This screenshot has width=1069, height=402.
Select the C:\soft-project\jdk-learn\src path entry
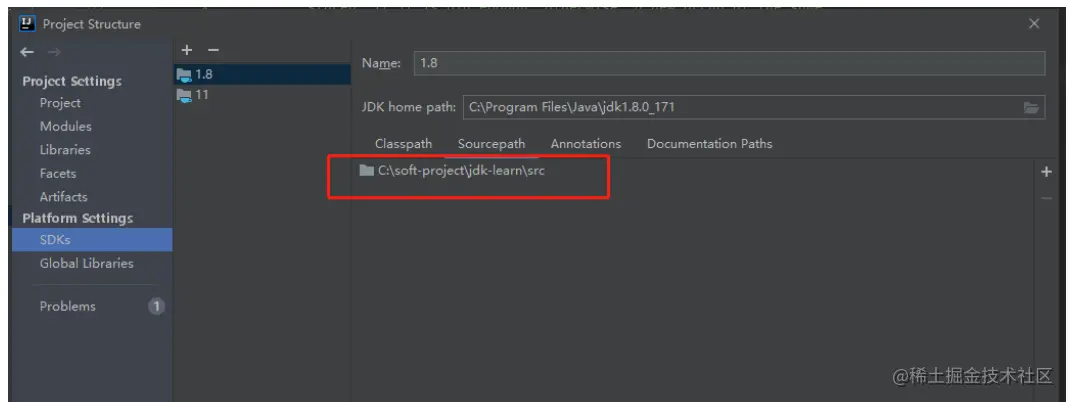[x=452, y=171]
